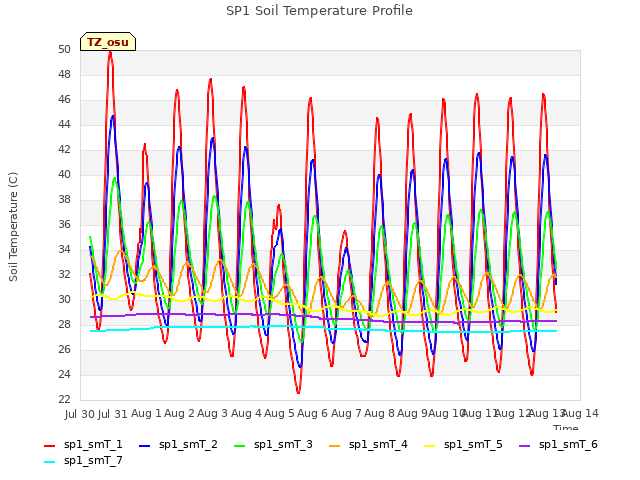Image resolution: width=640 pixels, height=480 pixels.
Task: Click the Soil Temperature (C) axis label
Action: pos(13,227)
